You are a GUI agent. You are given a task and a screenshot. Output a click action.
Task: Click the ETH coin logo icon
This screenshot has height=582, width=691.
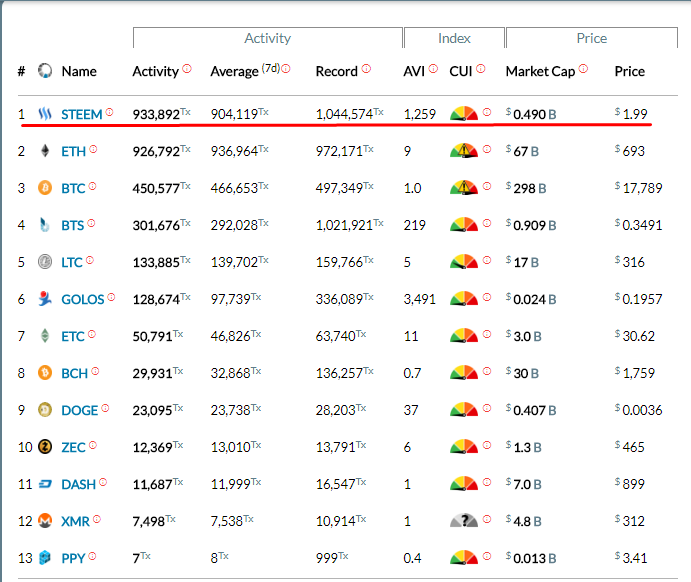45,151
